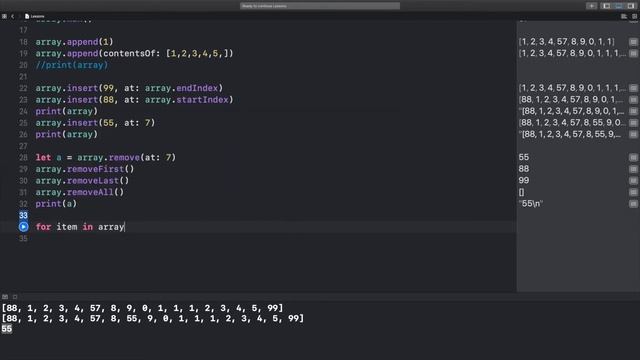The width and height of the screenshot is (640, 360).
Task: Add editor split pane
Action: (x=634, y=16)
